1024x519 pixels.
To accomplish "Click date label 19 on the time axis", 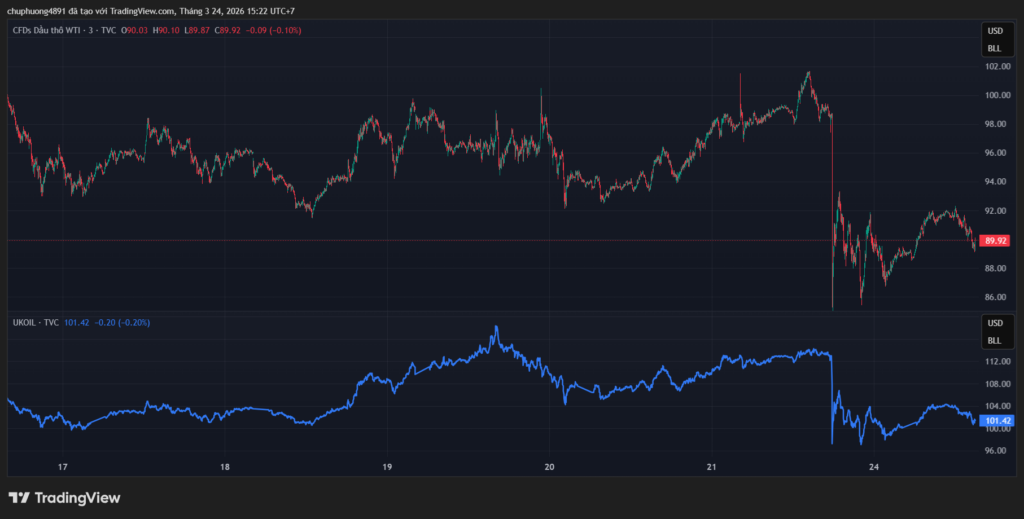I will click(387, 467).
